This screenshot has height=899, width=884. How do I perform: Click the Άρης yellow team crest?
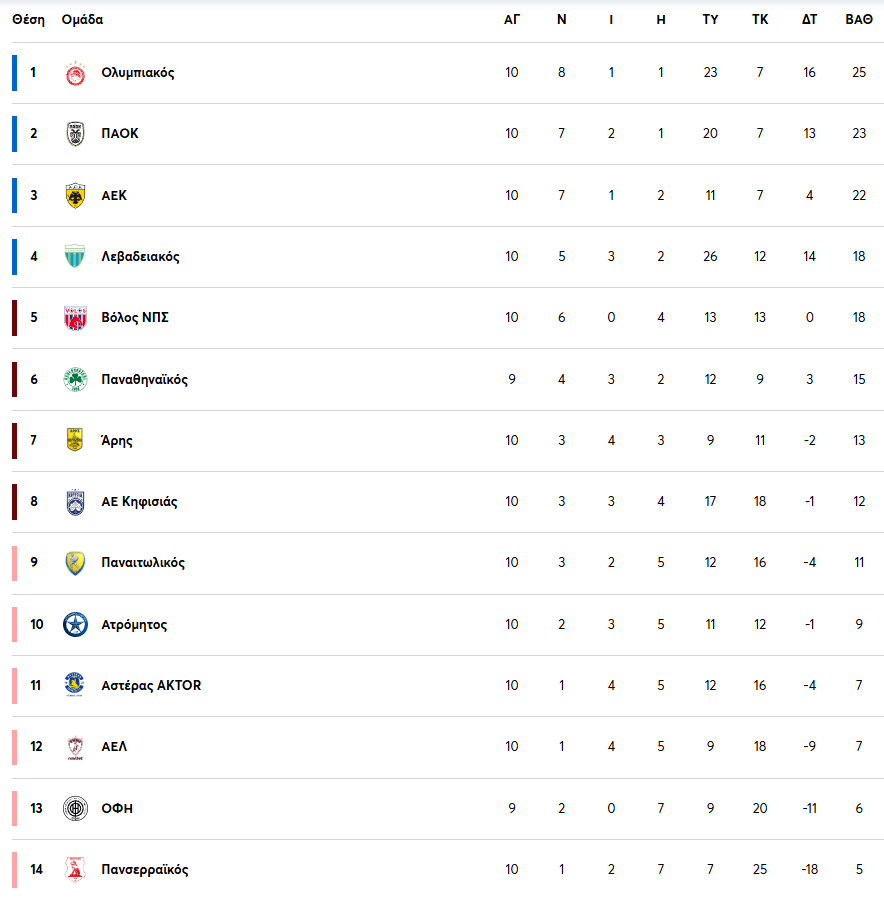click(x=75, y=441)
